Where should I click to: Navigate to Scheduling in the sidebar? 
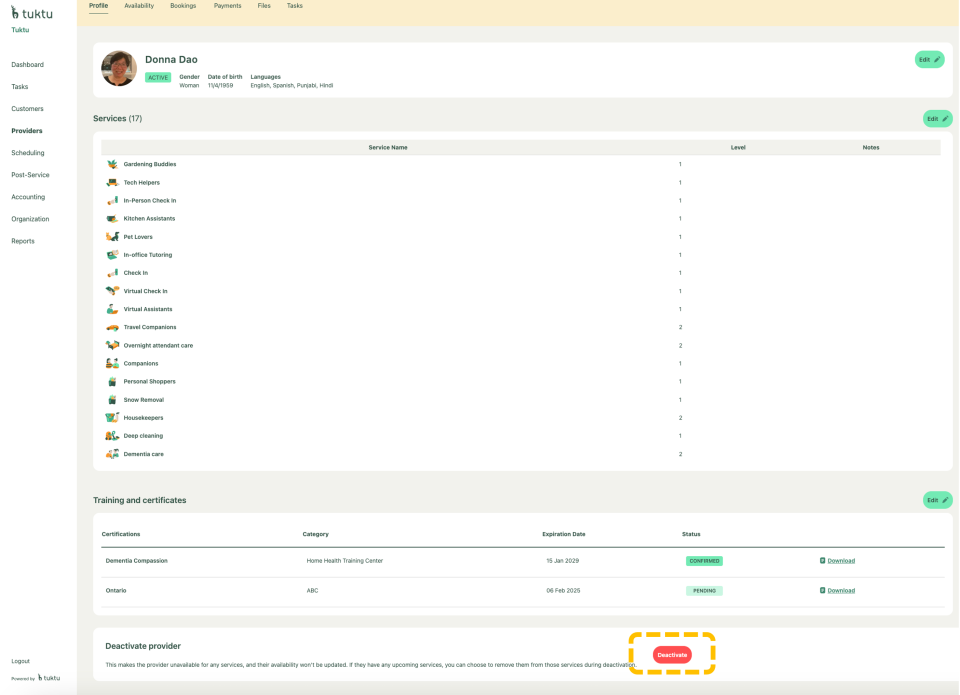click(x=28, y=153)
